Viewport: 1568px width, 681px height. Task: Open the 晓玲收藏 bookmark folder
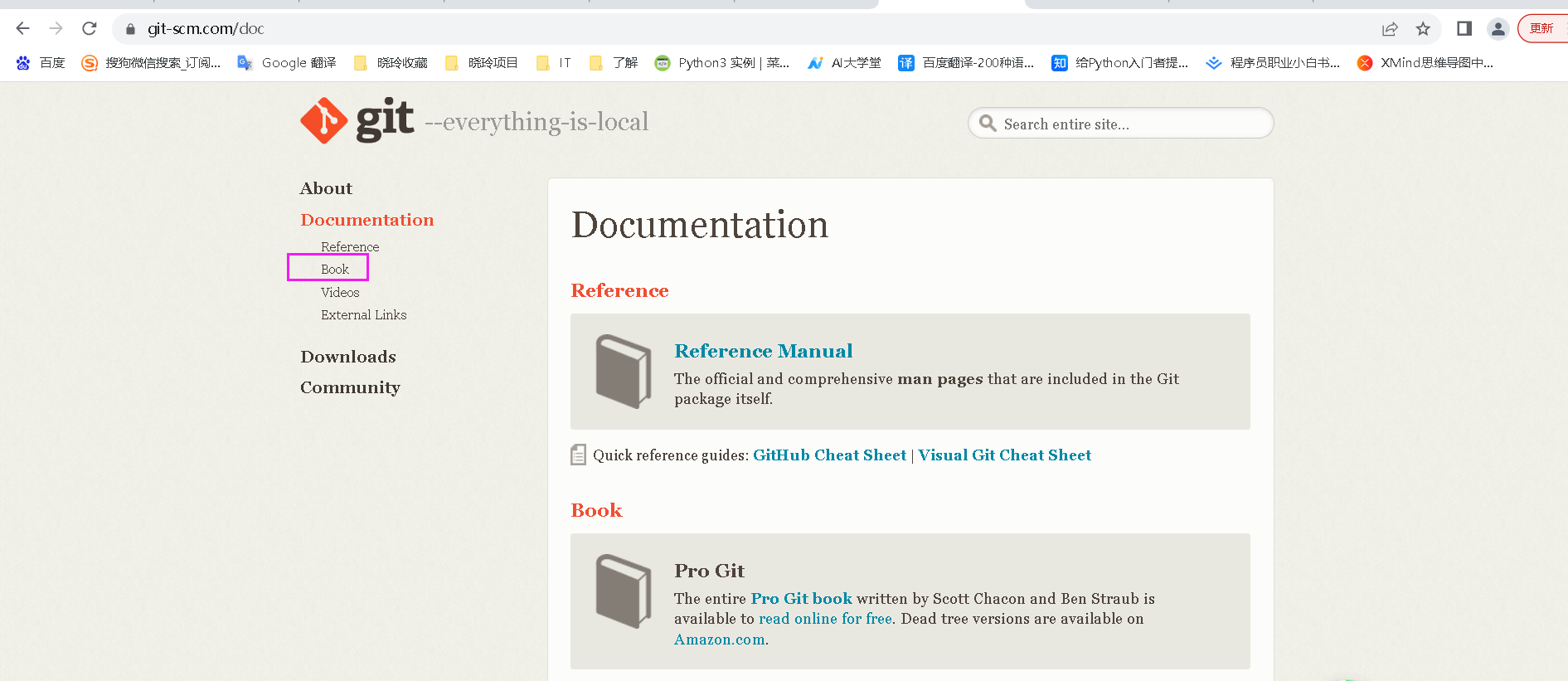point(391,63)
